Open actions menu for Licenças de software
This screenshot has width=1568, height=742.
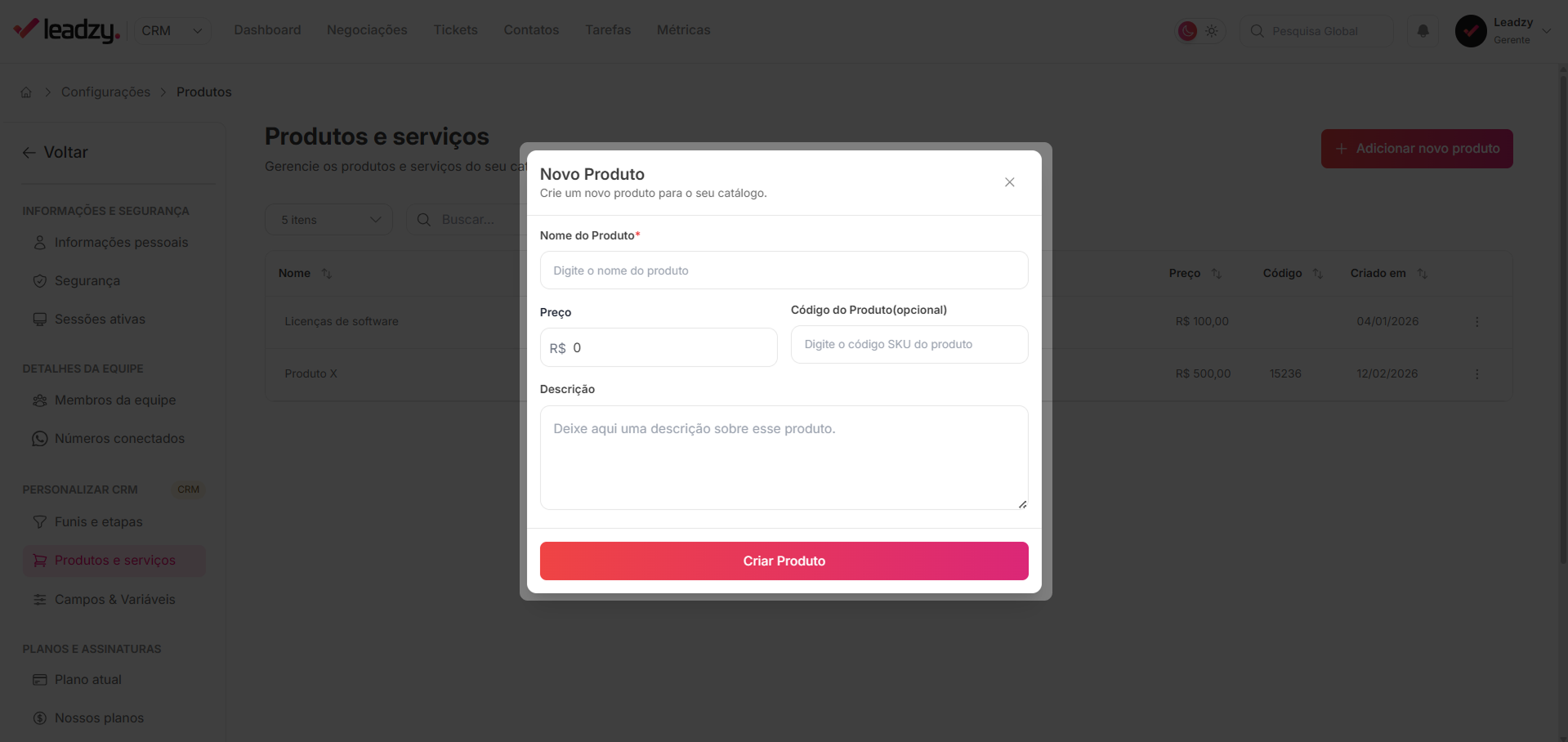point(1476,322)
